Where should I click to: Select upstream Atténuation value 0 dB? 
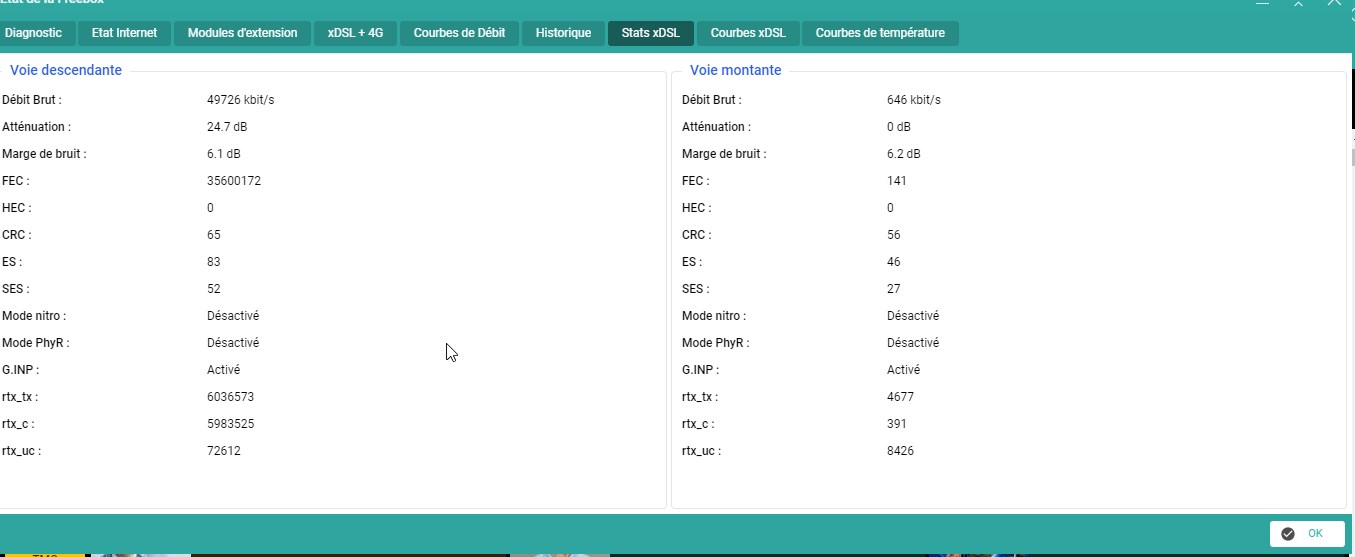click(899, 127)
